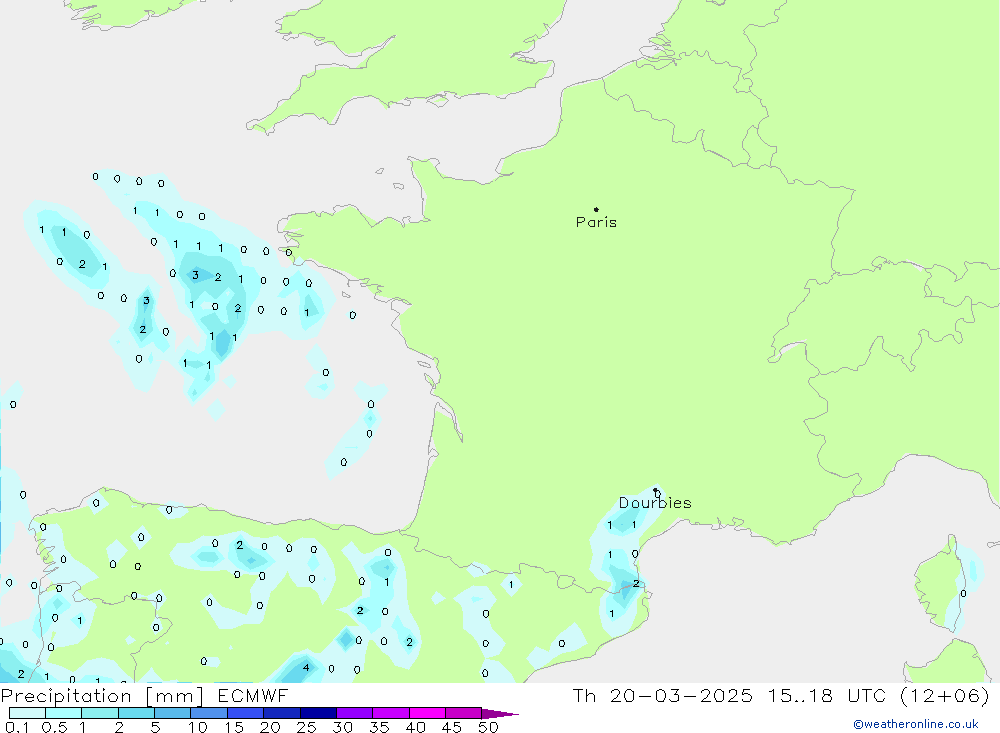Select the 25–30 mm navy legend swatch
1000x733 pixels.
pos(318,713)
